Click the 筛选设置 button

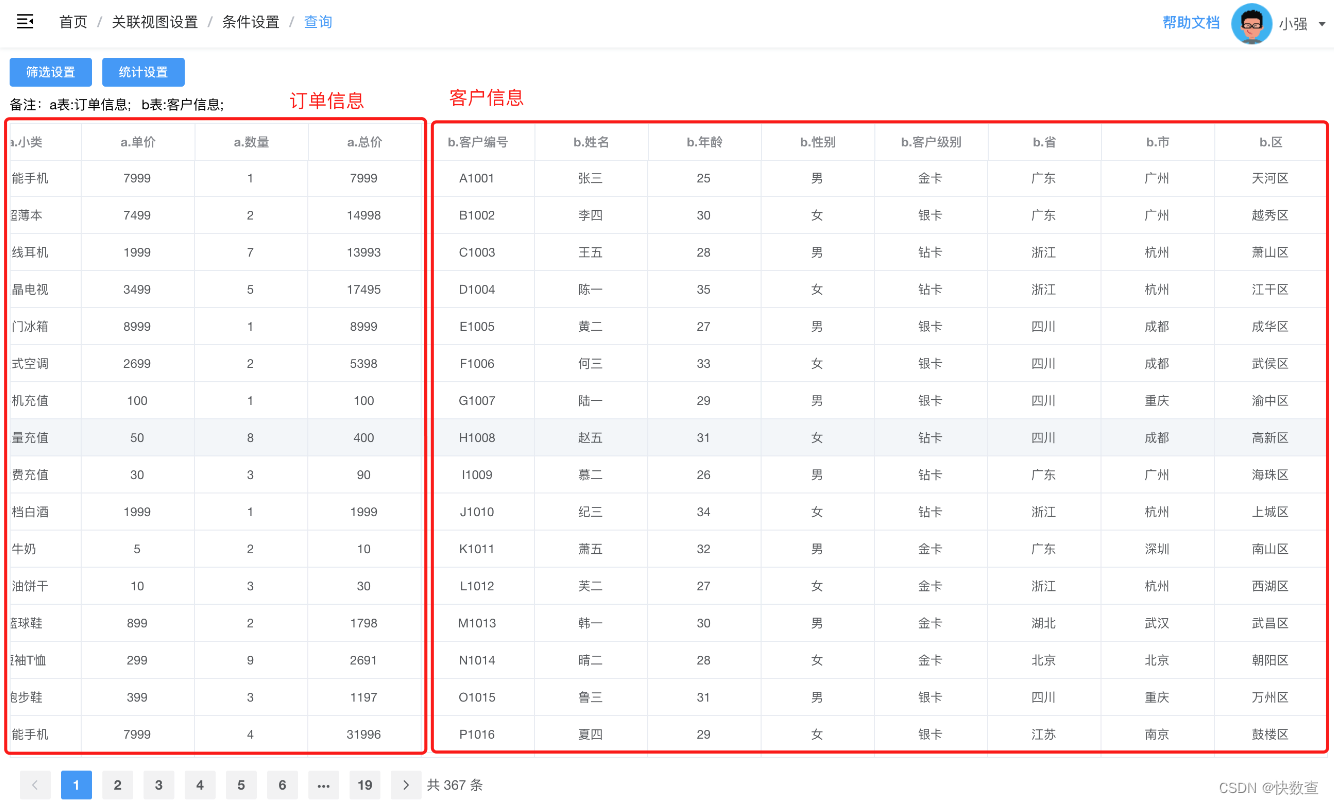tap(51, 72)
